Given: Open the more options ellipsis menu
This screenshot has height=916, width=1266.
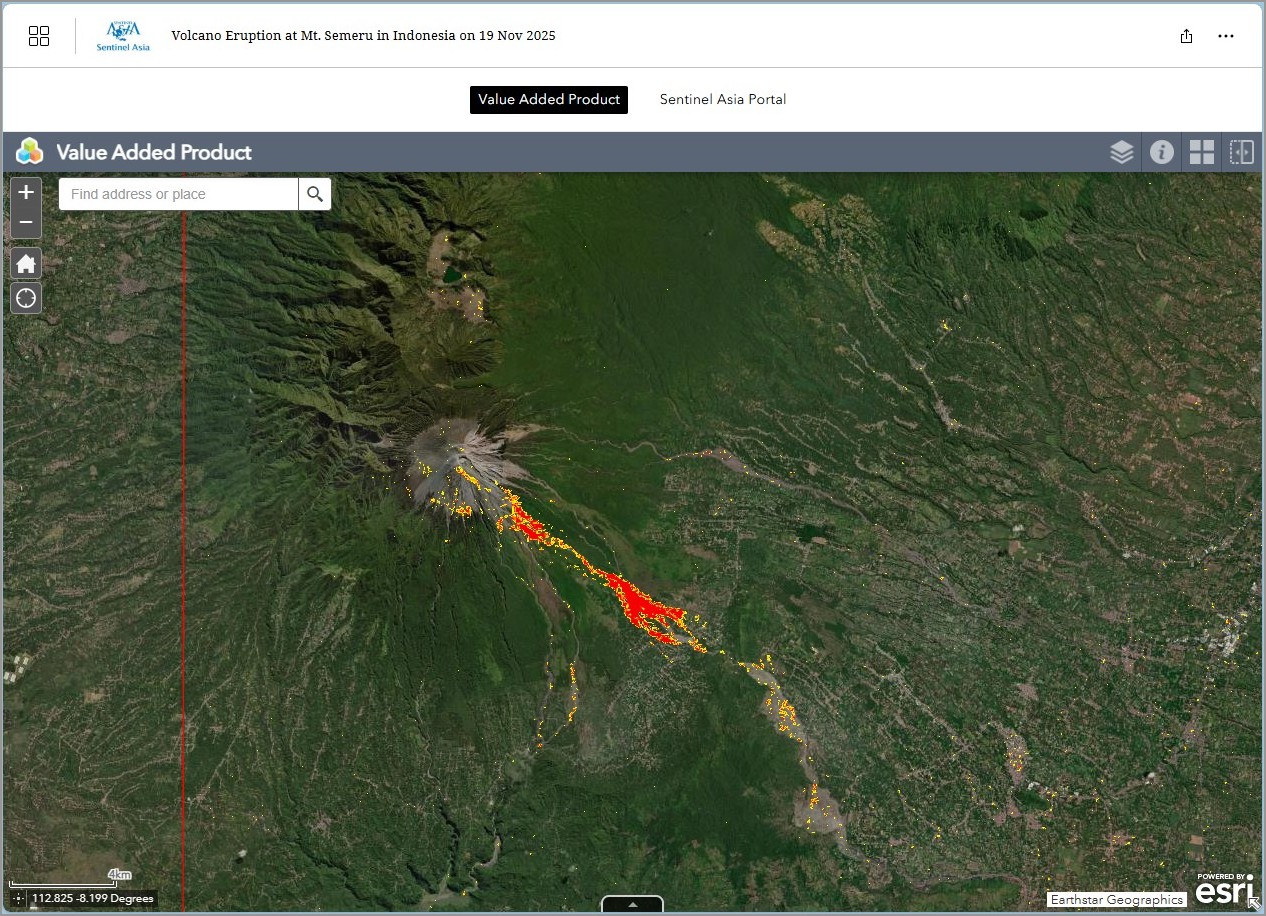Looking at the screenshot, I should [x=1226, y=36].
